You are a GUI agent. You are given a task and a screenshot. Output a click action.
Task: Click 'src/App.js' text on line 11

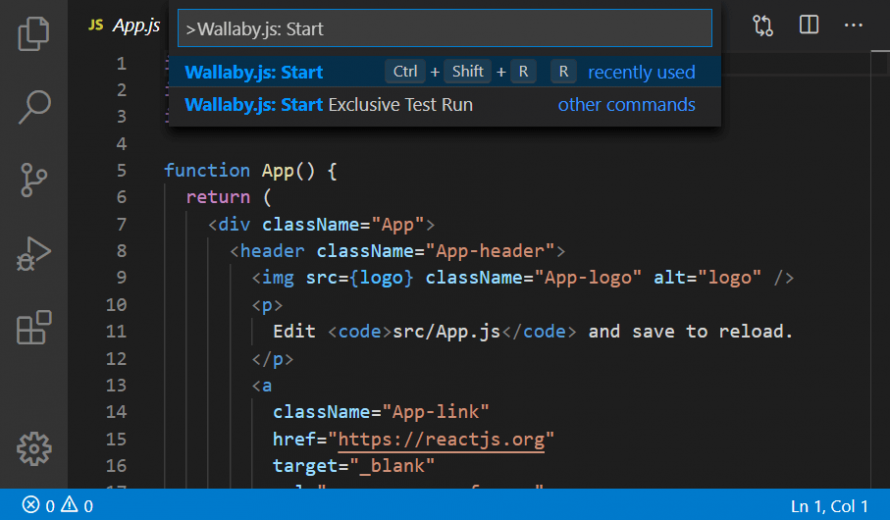(x=446, y=332)
